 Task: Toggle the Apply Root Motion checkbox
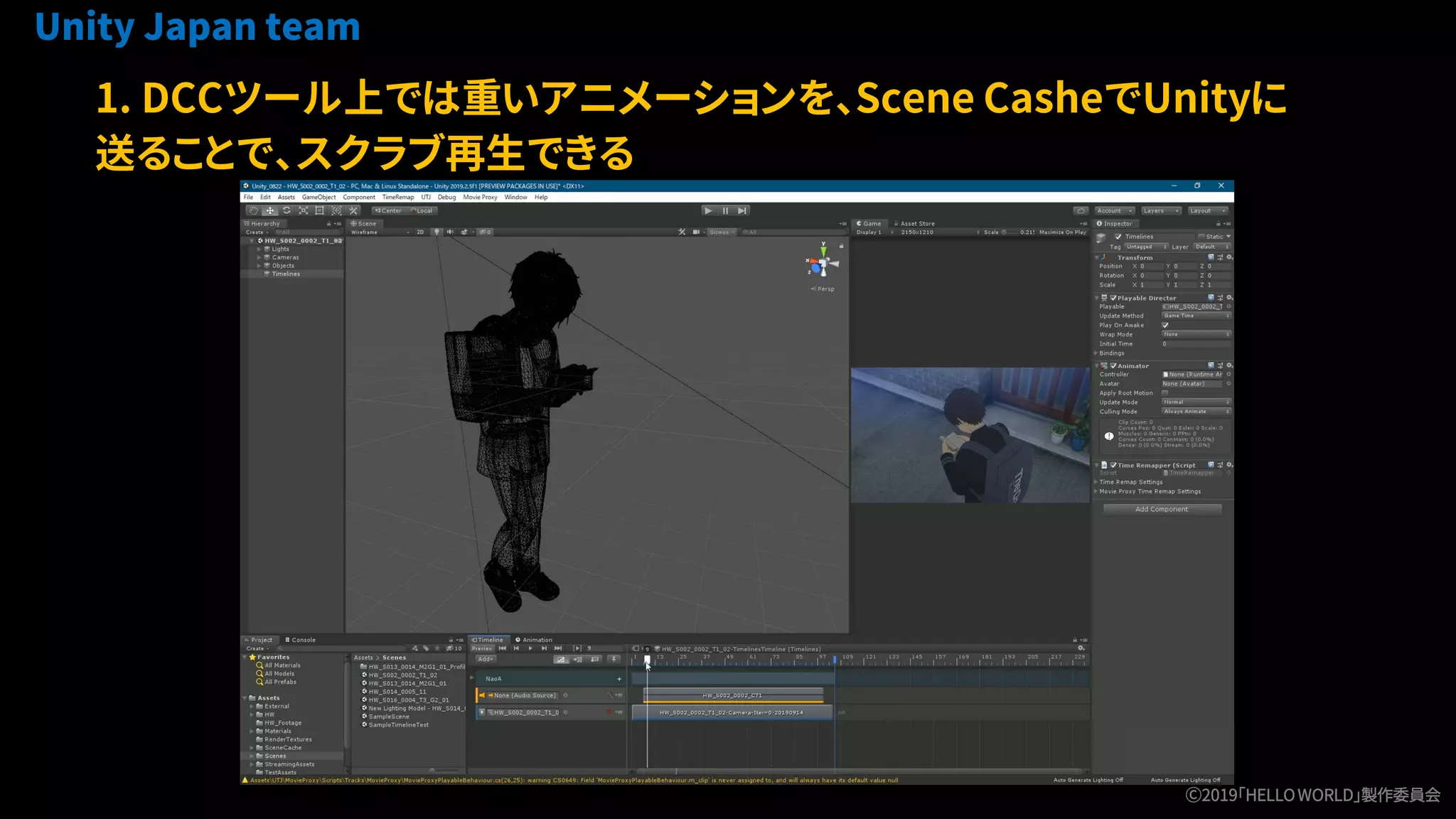tap(1165, 392)
